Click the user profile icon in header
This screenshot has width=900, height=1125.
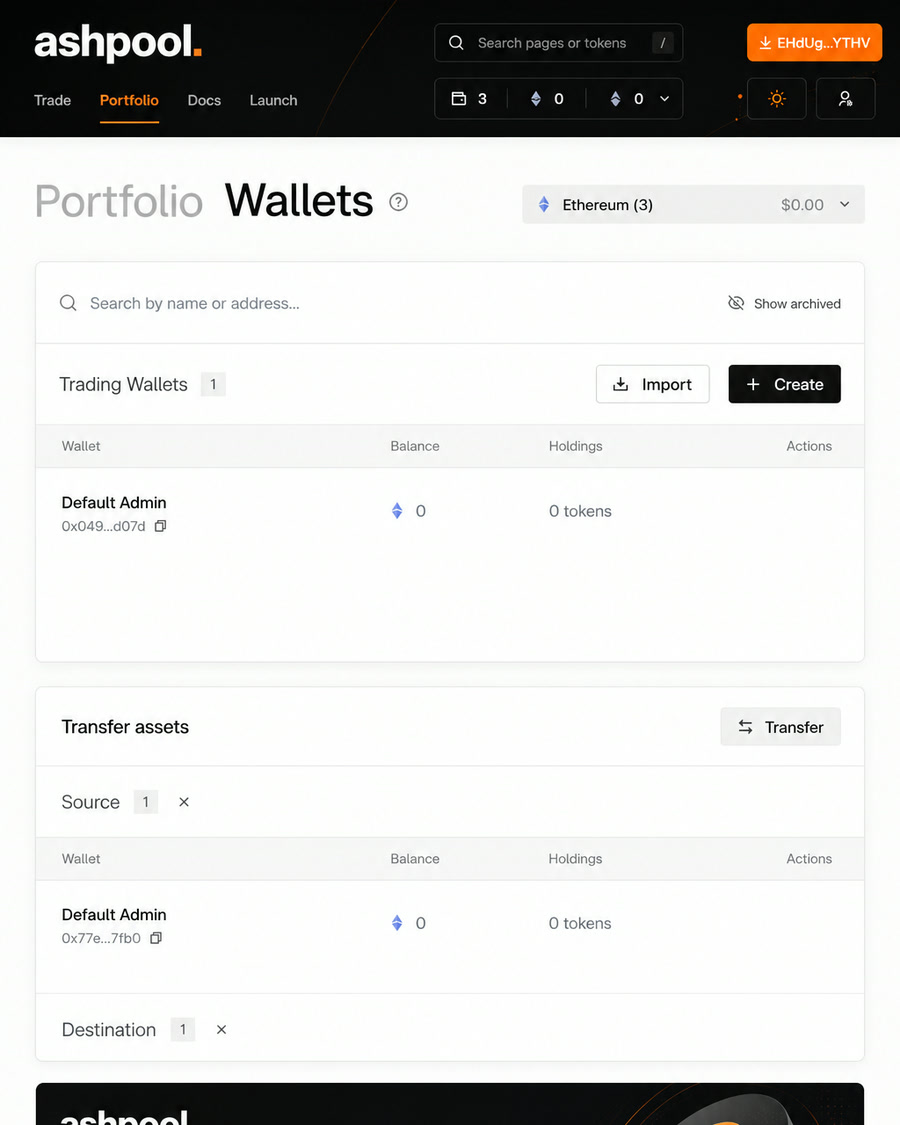[x=845, y=98]
